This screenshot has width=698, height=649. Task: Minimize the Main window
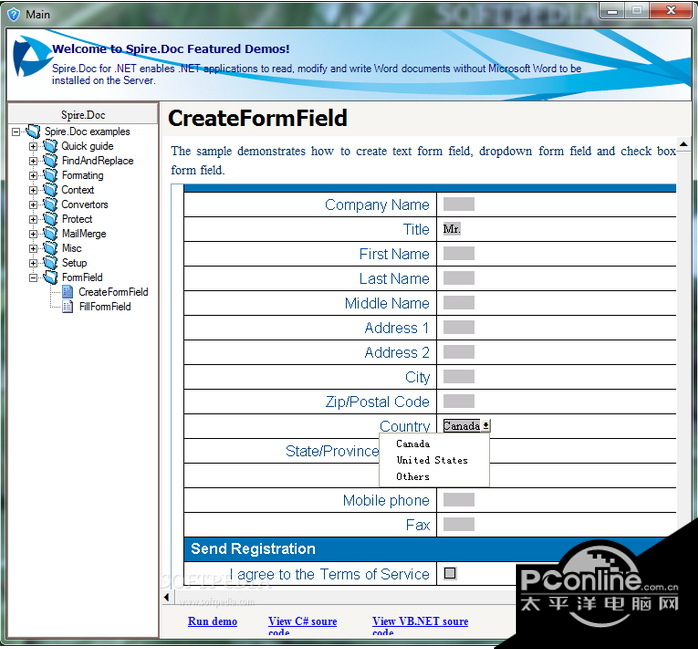pyautogui.click(x=612, y=11)
